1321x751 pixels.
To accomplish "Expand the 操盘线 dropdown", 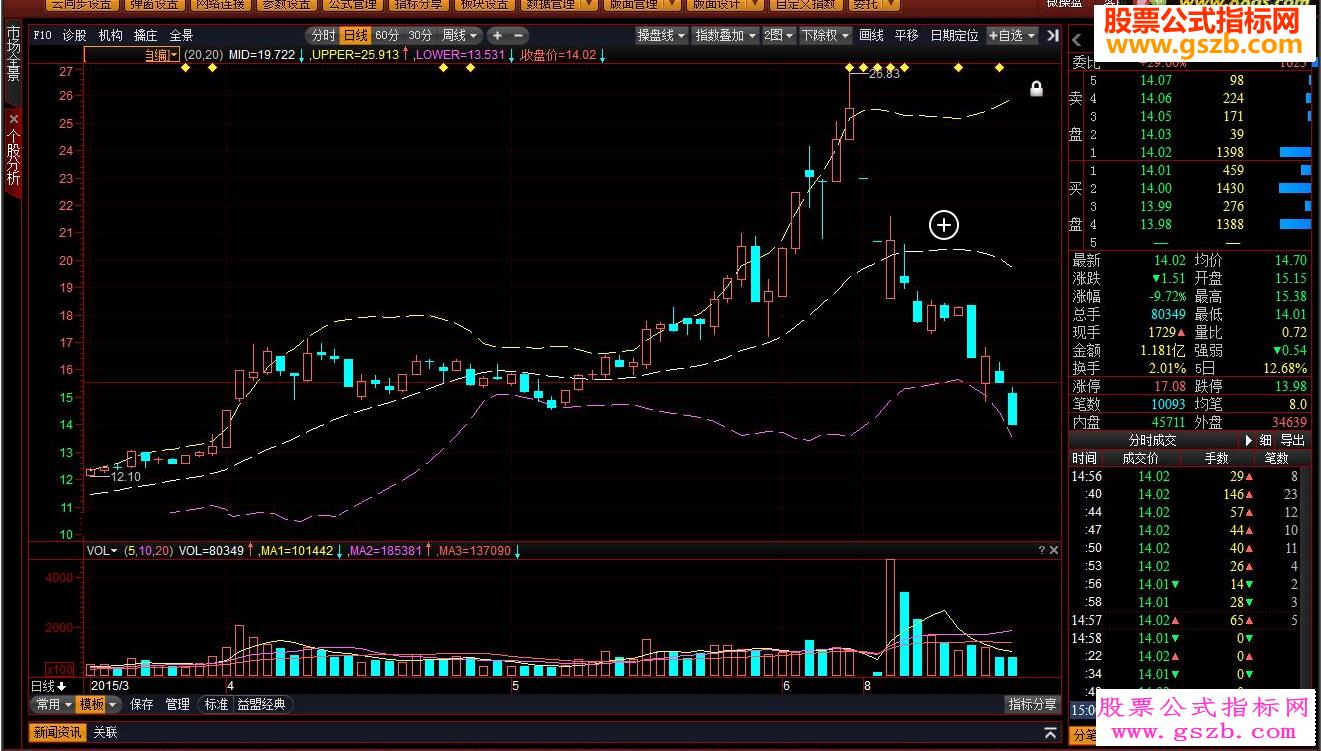I will pos(662,35).
